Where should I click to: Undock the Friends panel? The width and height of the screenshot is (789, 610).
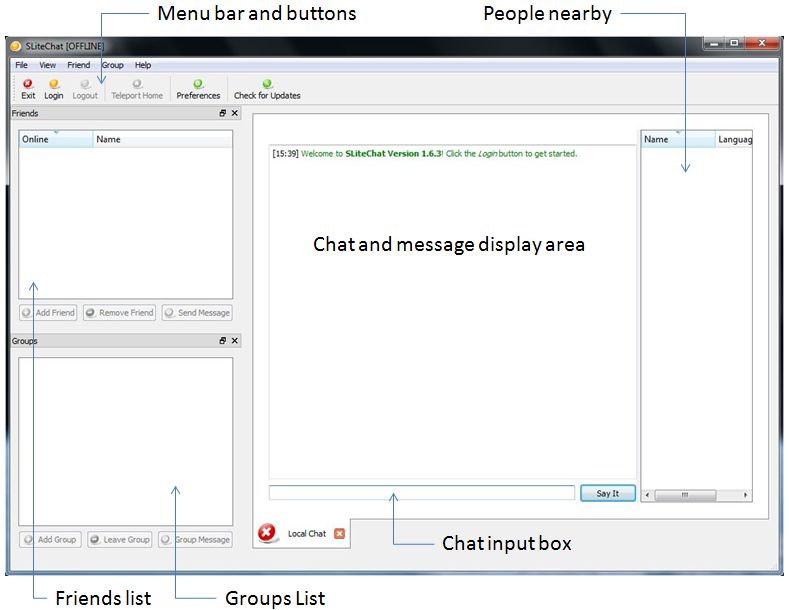pos(223,114)
